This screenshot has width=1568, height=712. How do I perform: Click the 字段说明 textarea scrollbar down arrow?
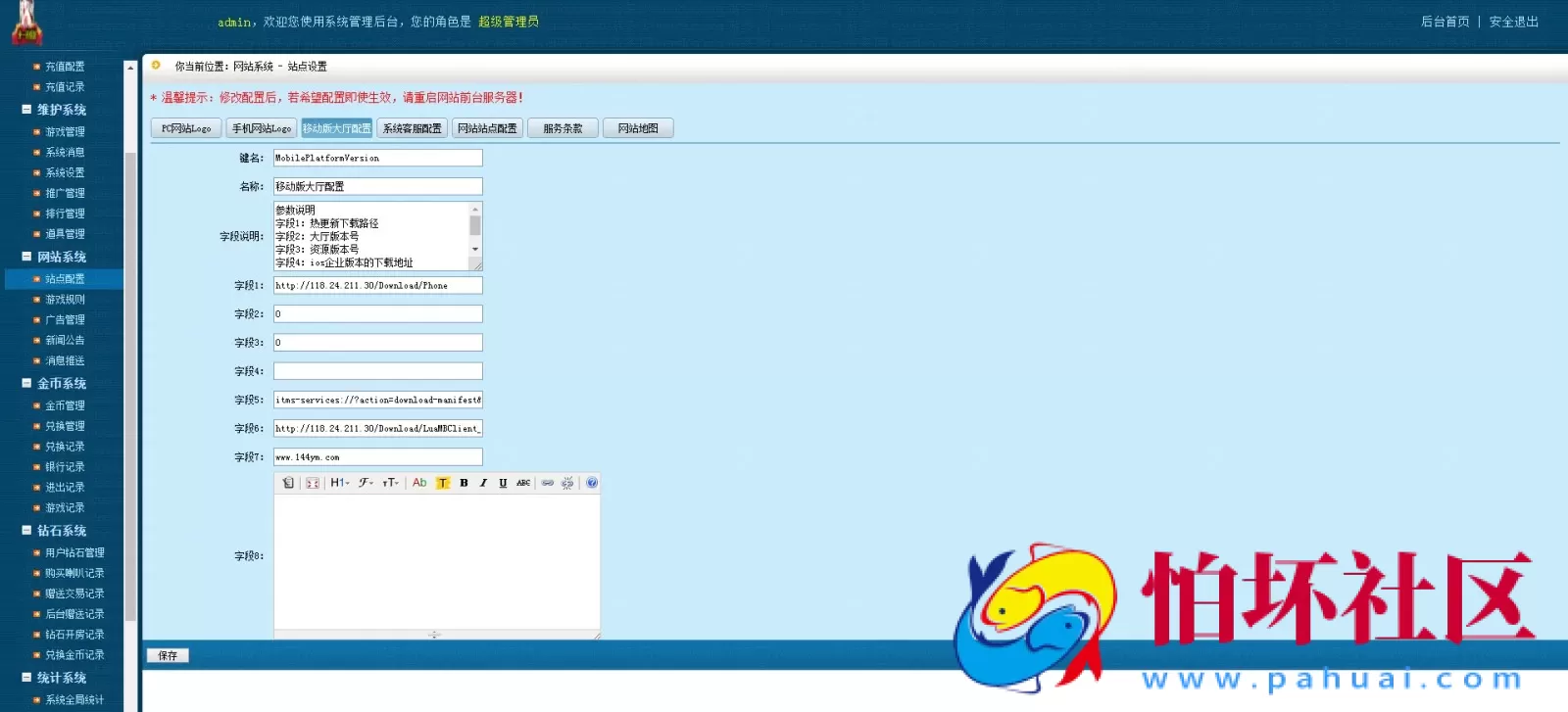(475, 250)
